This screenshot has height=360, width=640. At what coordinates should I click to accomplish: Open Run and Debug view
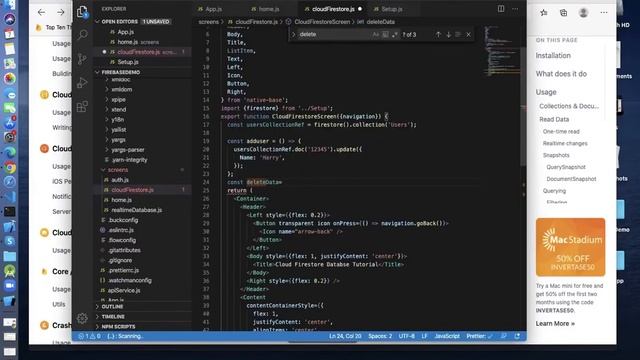pos(82,82)
